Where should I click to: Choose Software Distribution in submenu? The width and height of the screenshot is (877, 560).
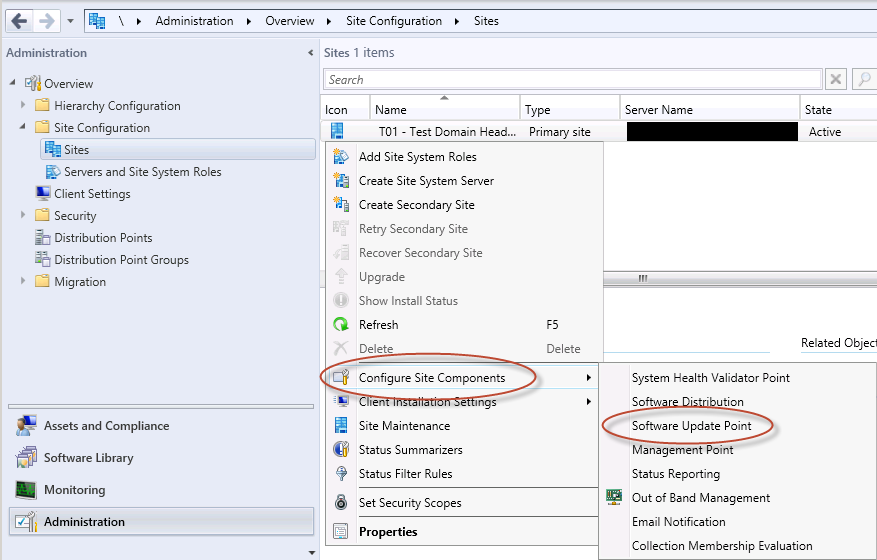(687, 402)
